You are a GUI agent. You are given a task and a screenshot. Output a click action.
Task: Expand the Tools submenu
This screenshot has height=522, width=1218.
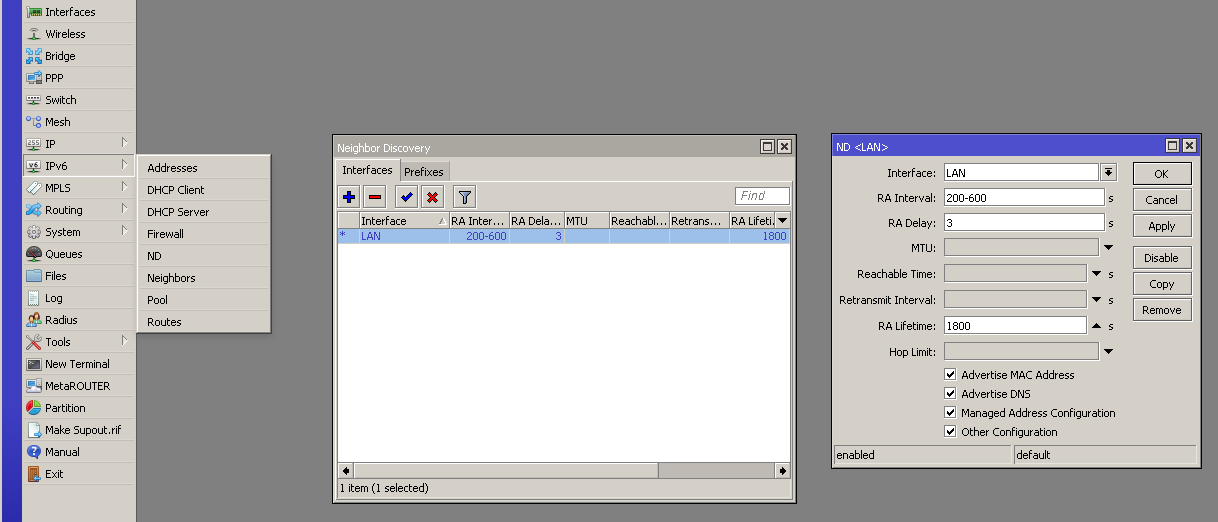coord(78,342)
